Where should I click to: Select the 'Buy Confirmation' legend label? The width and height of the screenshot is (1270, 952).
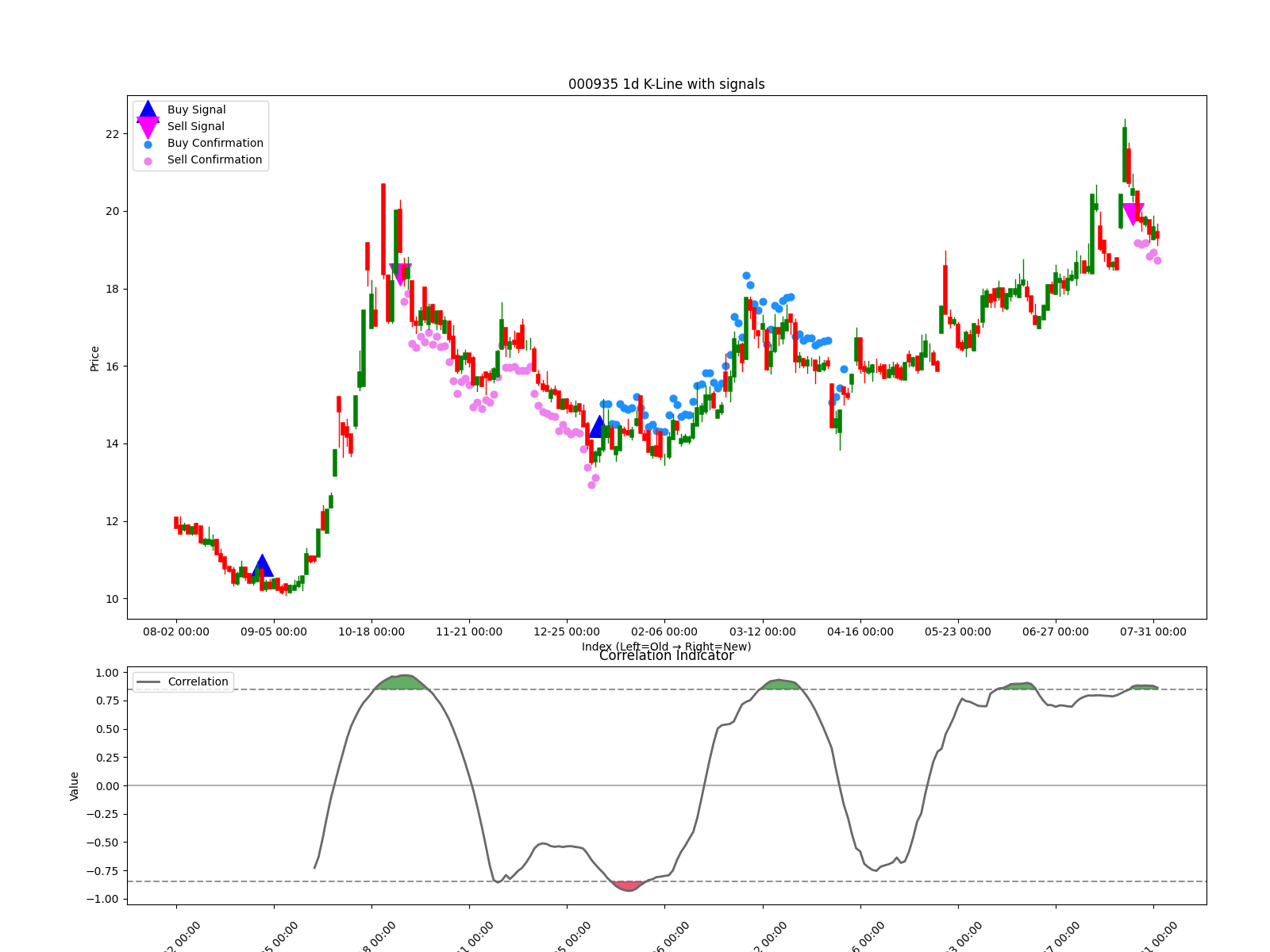point(215,144)
